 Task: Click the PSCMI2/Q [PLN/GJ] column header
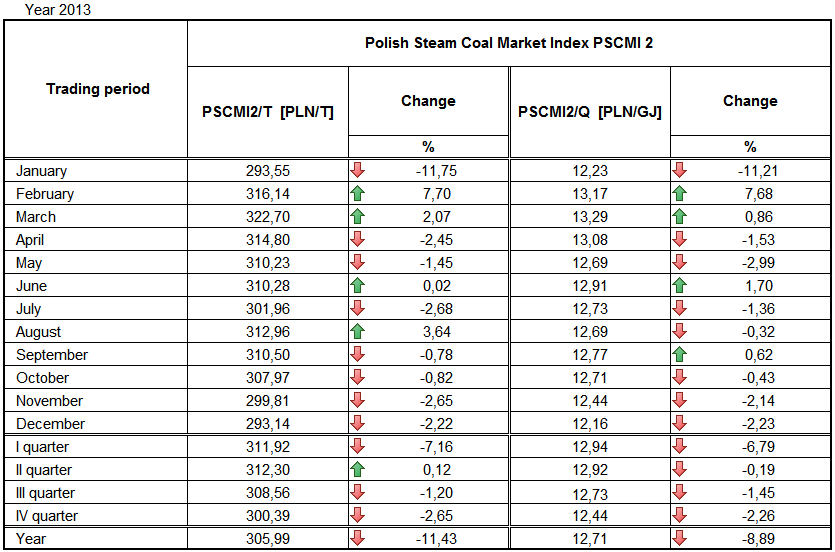pyautogui.click(x=590, y=112)
